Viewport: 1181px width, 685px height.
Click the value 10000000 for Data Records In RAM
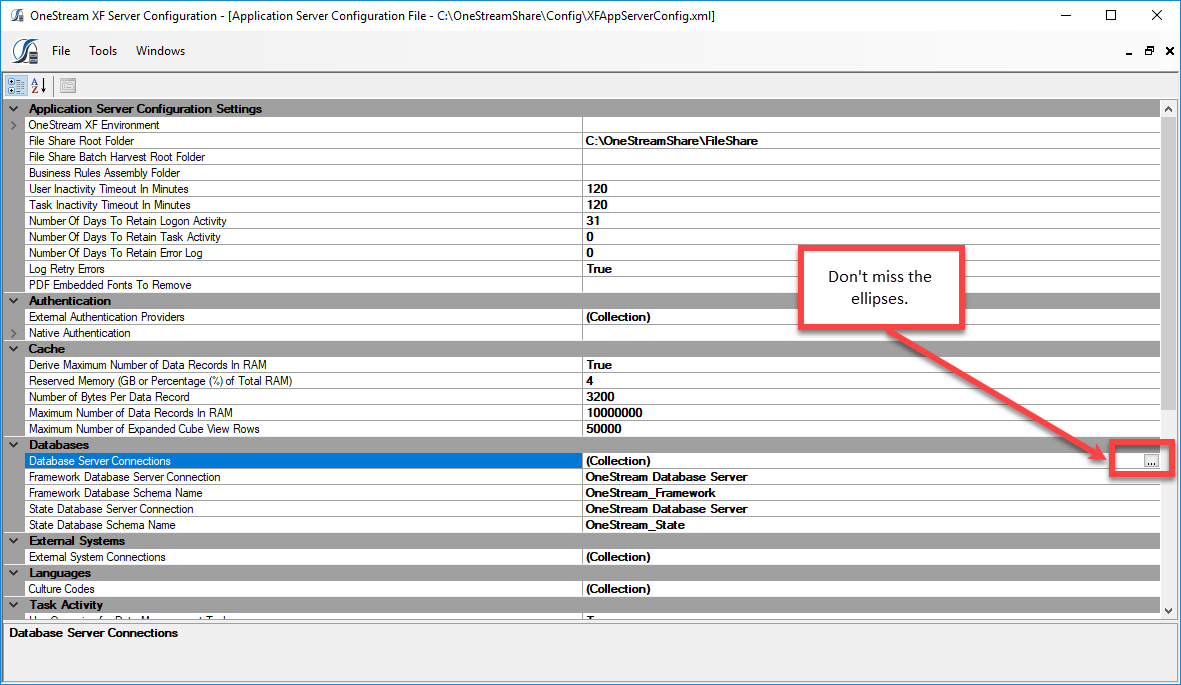[x=615, y=413]
